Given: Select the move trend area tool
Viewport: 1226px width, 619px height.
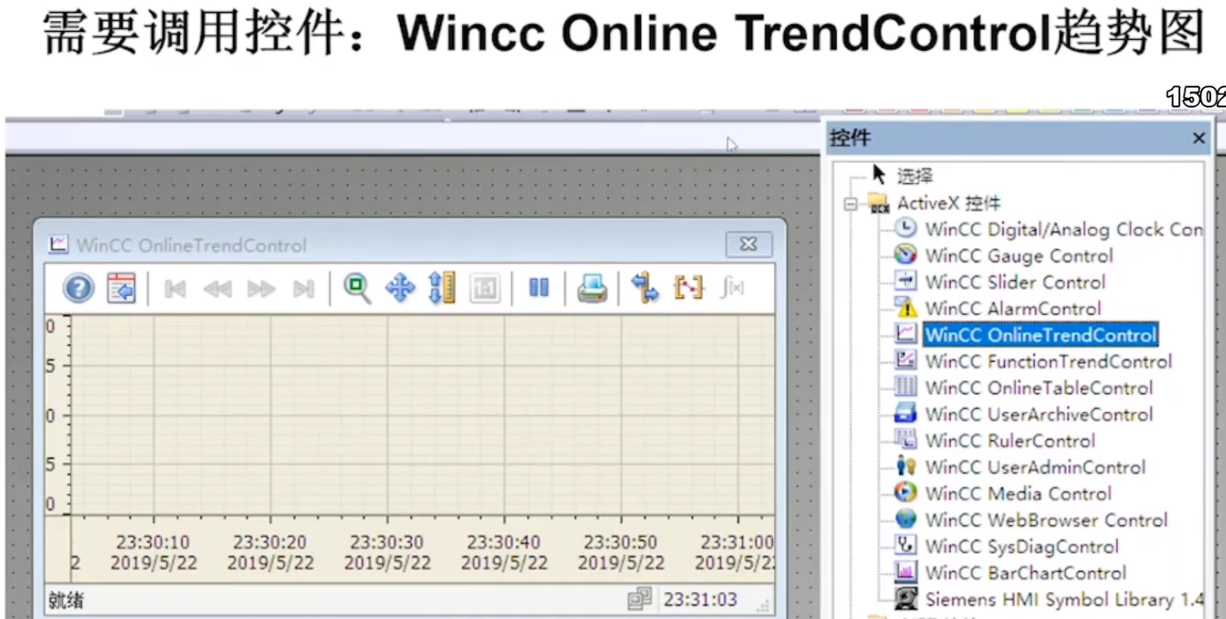Looking at the screenshot, I should (399, 288).
